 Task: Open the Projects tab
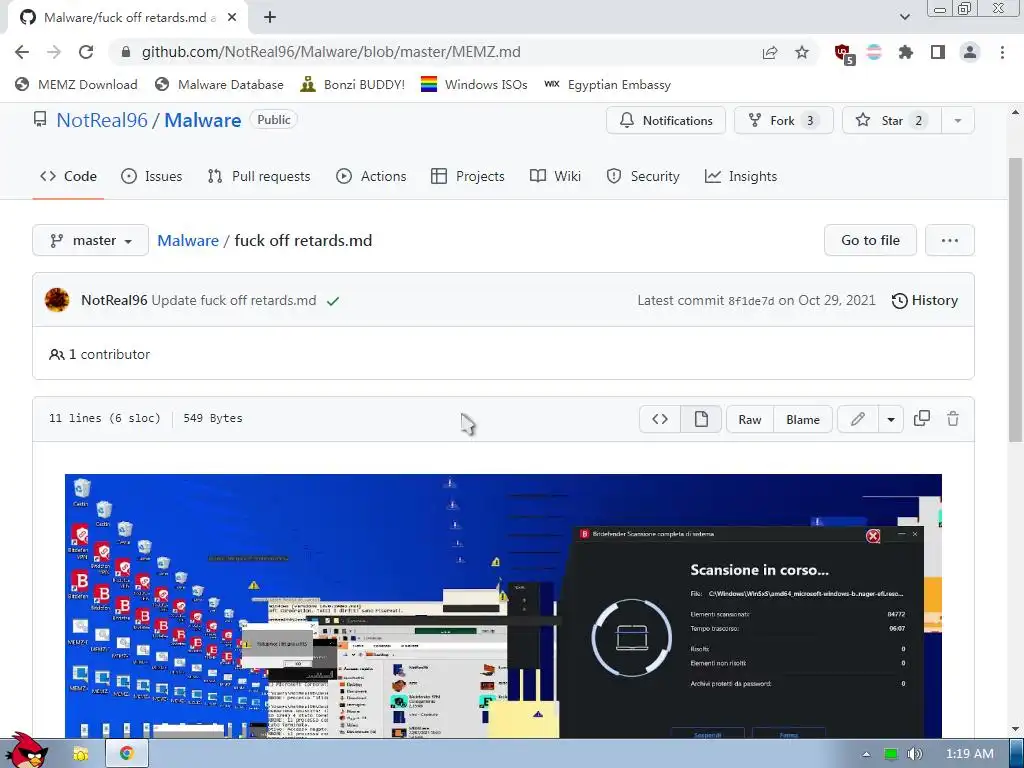point(468,176)
